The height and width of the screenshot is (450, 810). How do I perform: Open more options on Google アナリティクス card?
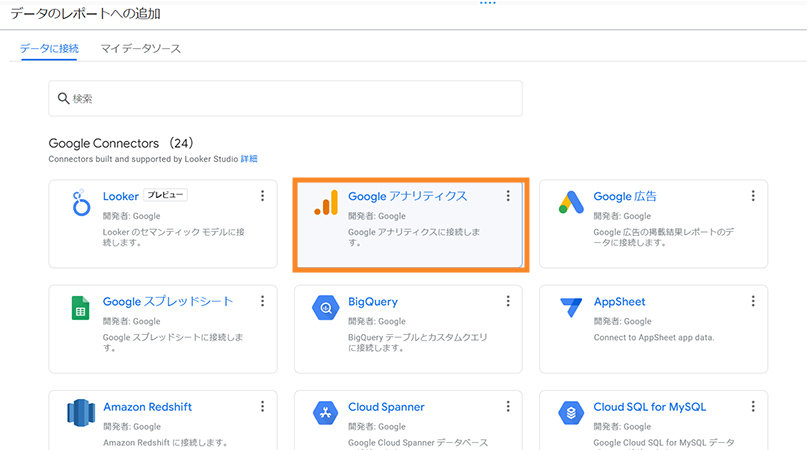[x=508, y=196]
